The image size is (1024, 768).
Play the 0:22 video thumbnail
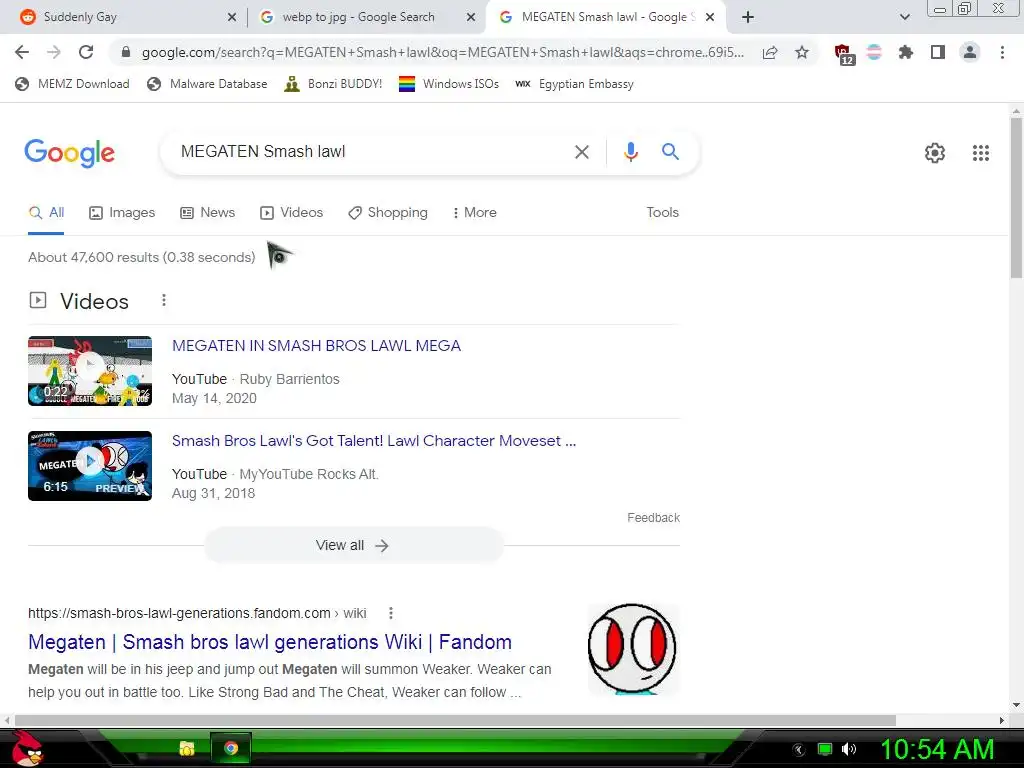tap(90, 371)
